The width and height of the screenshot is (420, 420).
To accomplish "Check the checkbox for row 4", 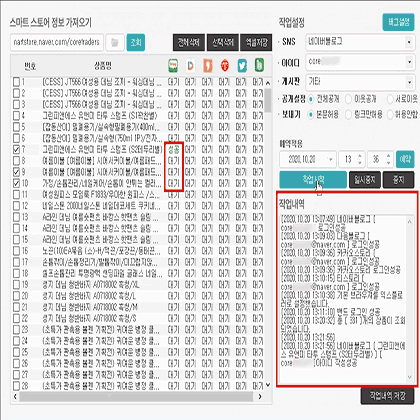I will click(x=16, y=116).
